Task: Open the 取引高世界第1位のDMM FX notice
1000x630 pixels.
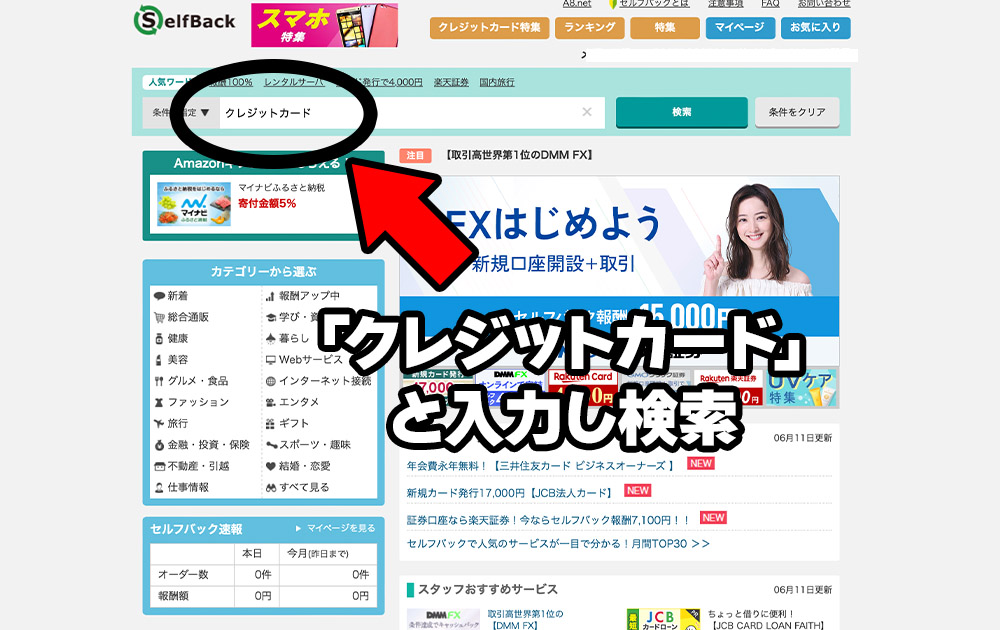Action: [x=519, y=155]
